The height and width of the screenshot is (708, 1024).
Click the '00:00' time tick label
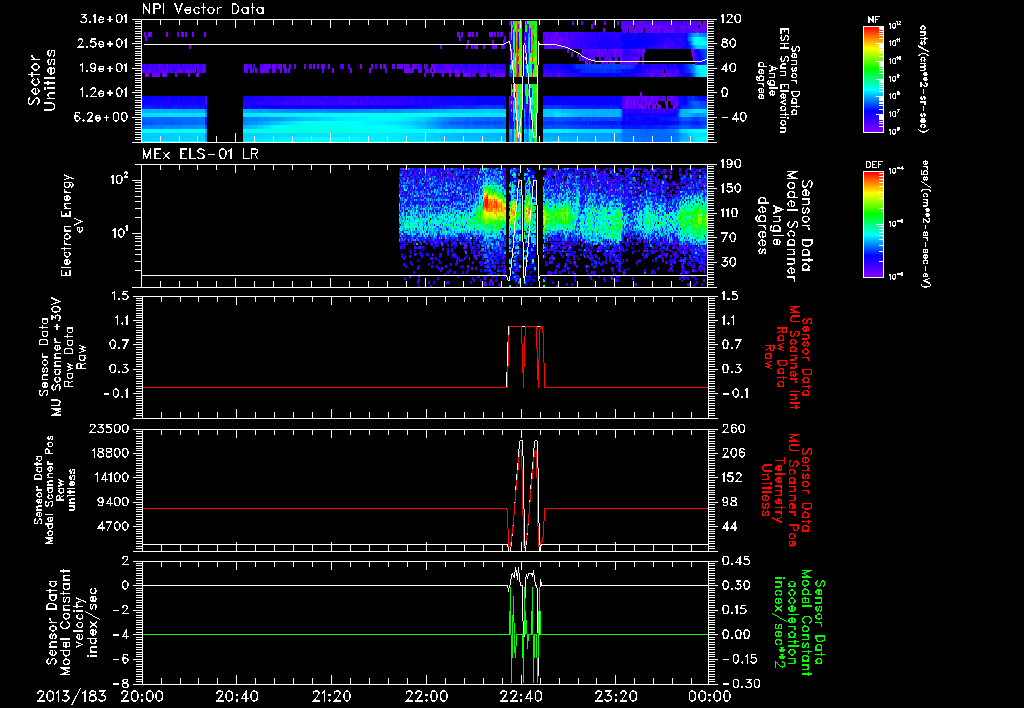coord(711,696)
